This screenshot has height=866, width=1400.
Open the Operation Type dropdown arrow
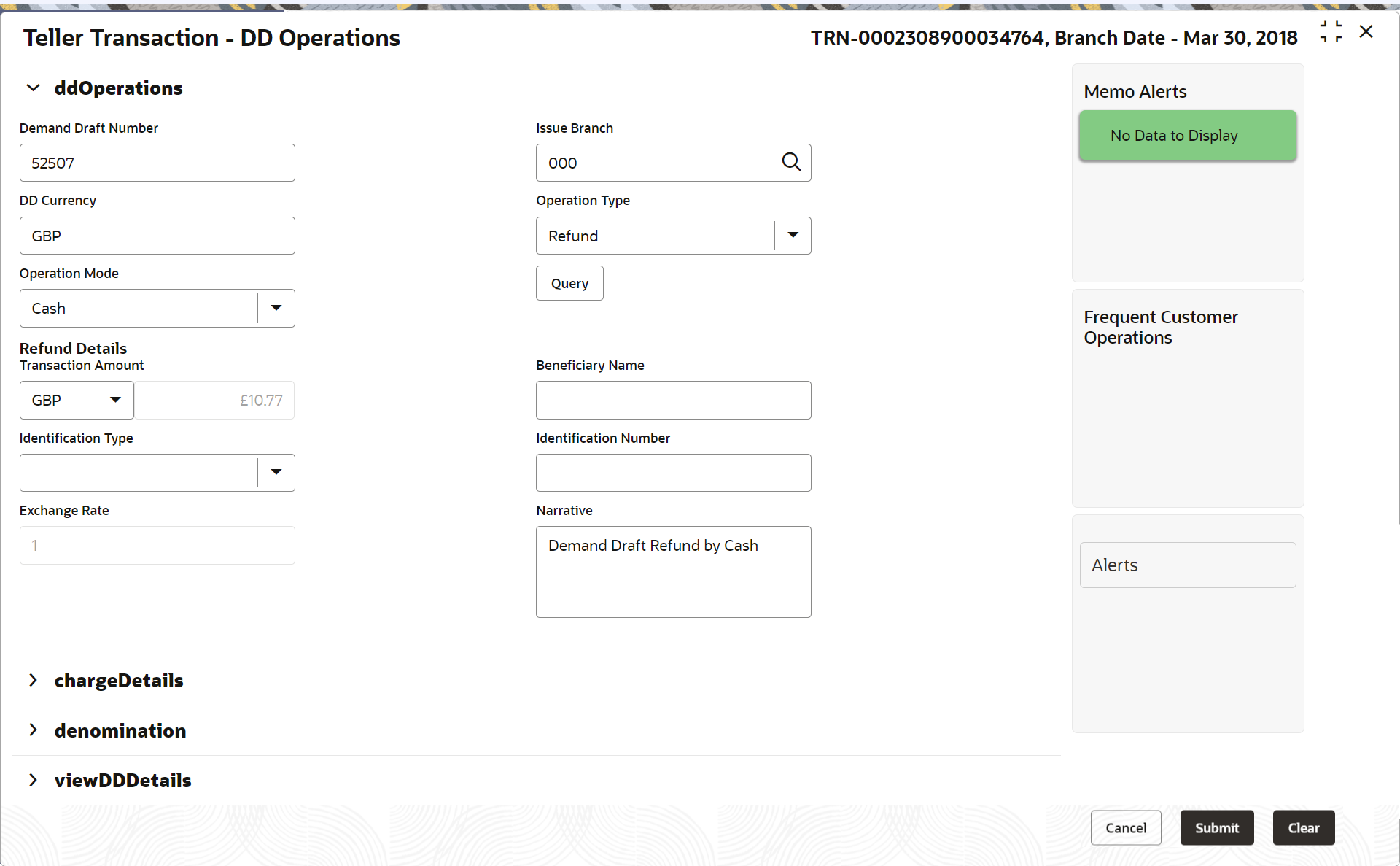(793, 236)
